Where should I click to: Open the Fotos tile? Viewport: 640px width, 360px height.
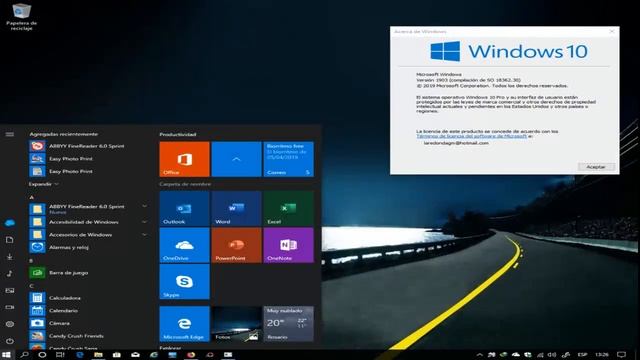(236, 324)
